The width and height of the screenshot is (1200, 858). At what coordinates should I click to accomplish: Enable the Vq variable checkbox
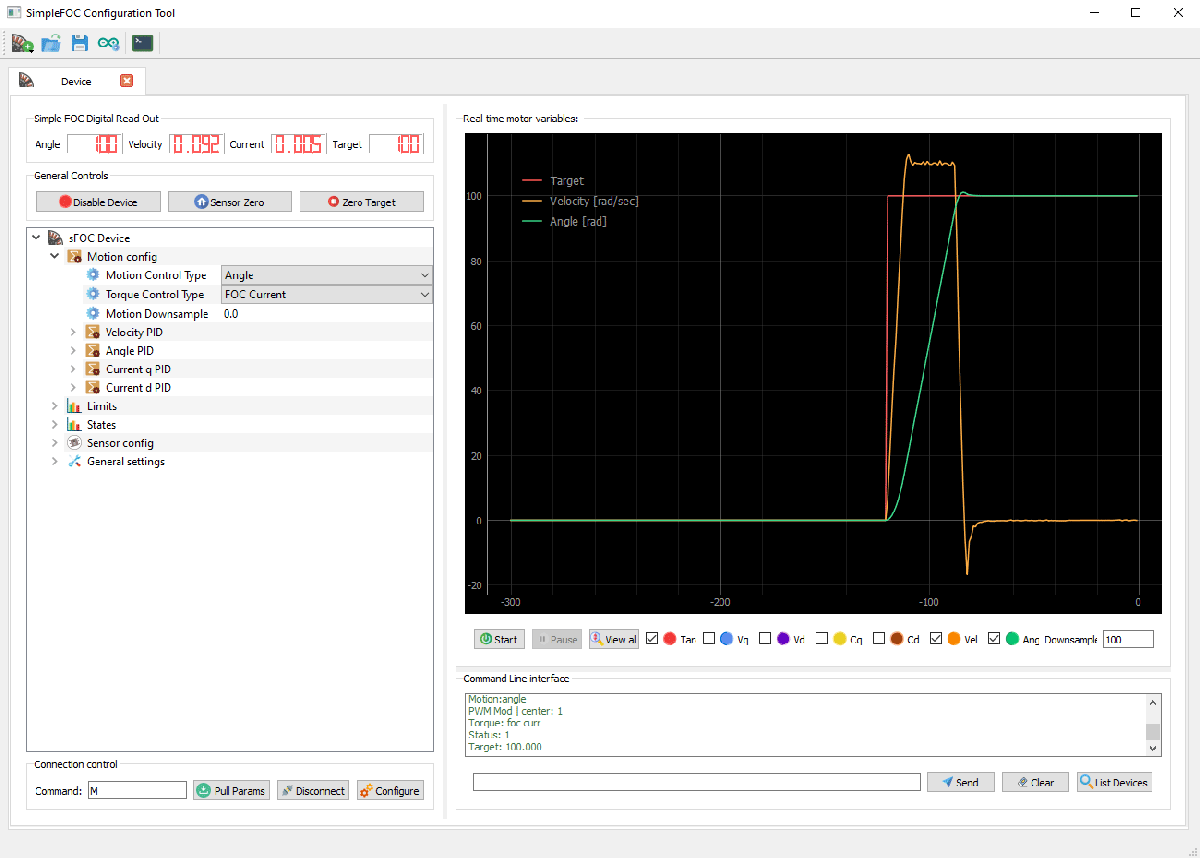pos(709,638)
